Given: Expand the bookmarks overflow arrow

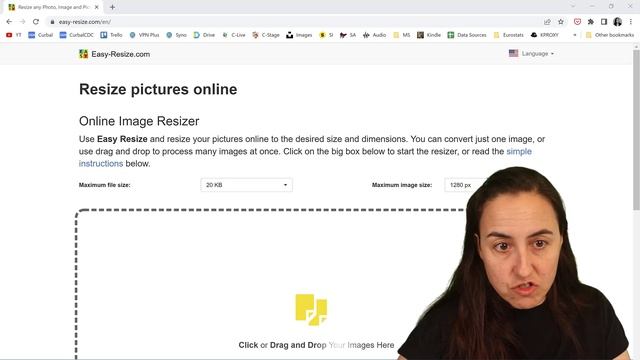Looking at the screenshot, I should click(575, 35).
